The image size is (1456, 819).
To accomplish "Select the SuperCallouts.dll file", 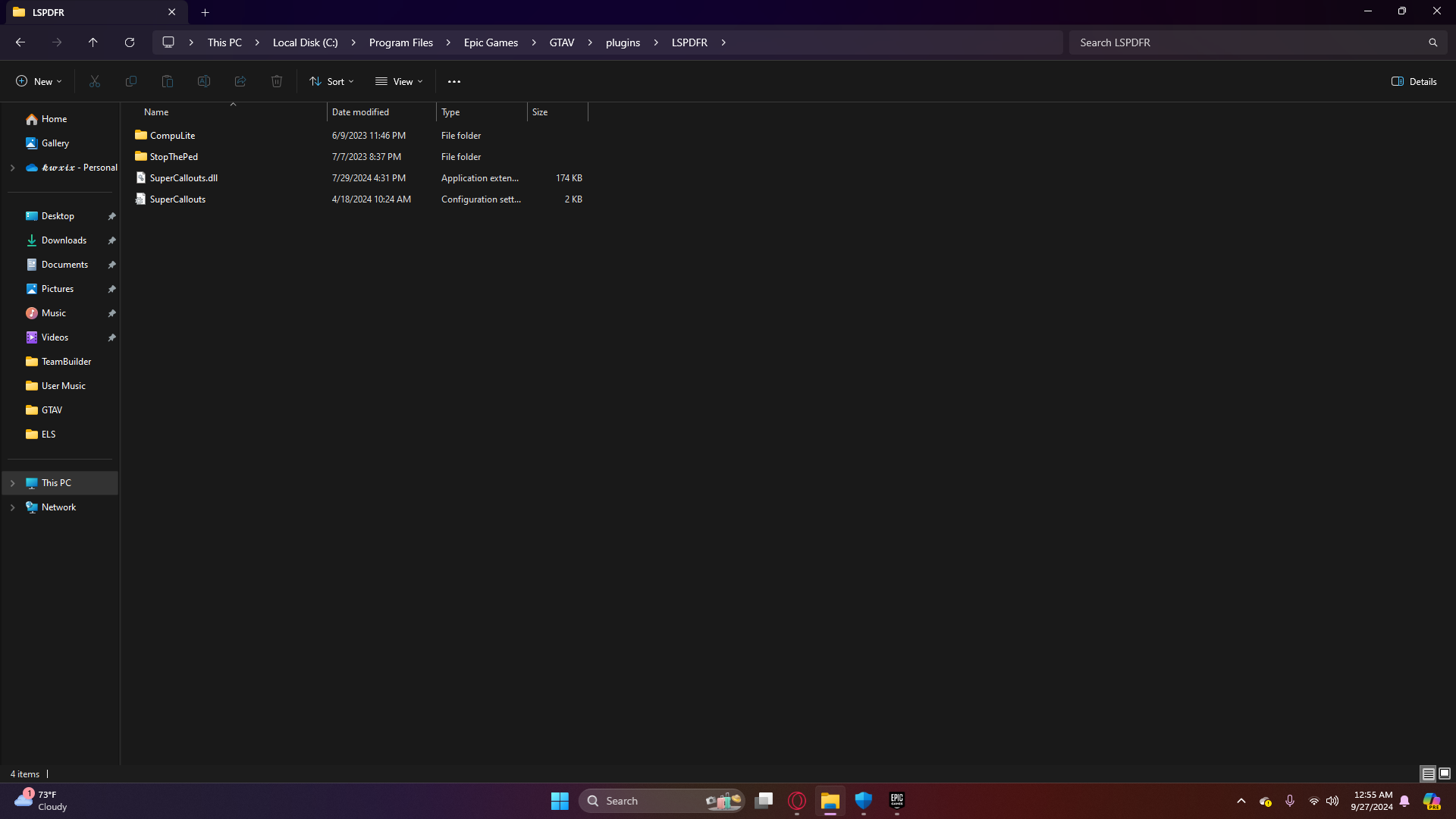I will [x=184, y=178].
